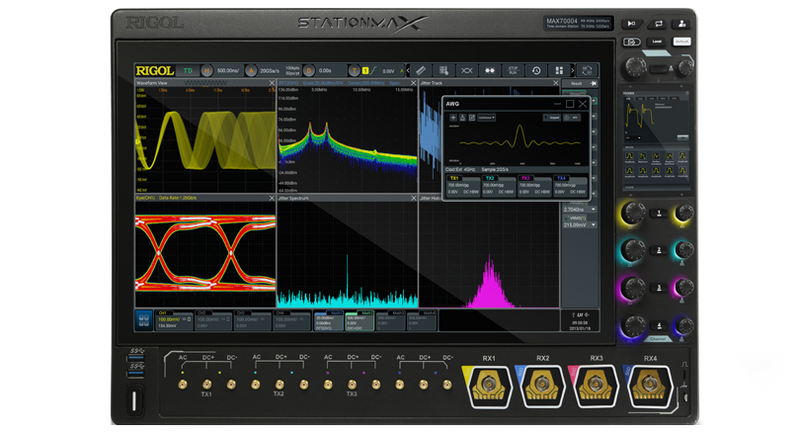Select the Eye(CH1) panel title

145,198
